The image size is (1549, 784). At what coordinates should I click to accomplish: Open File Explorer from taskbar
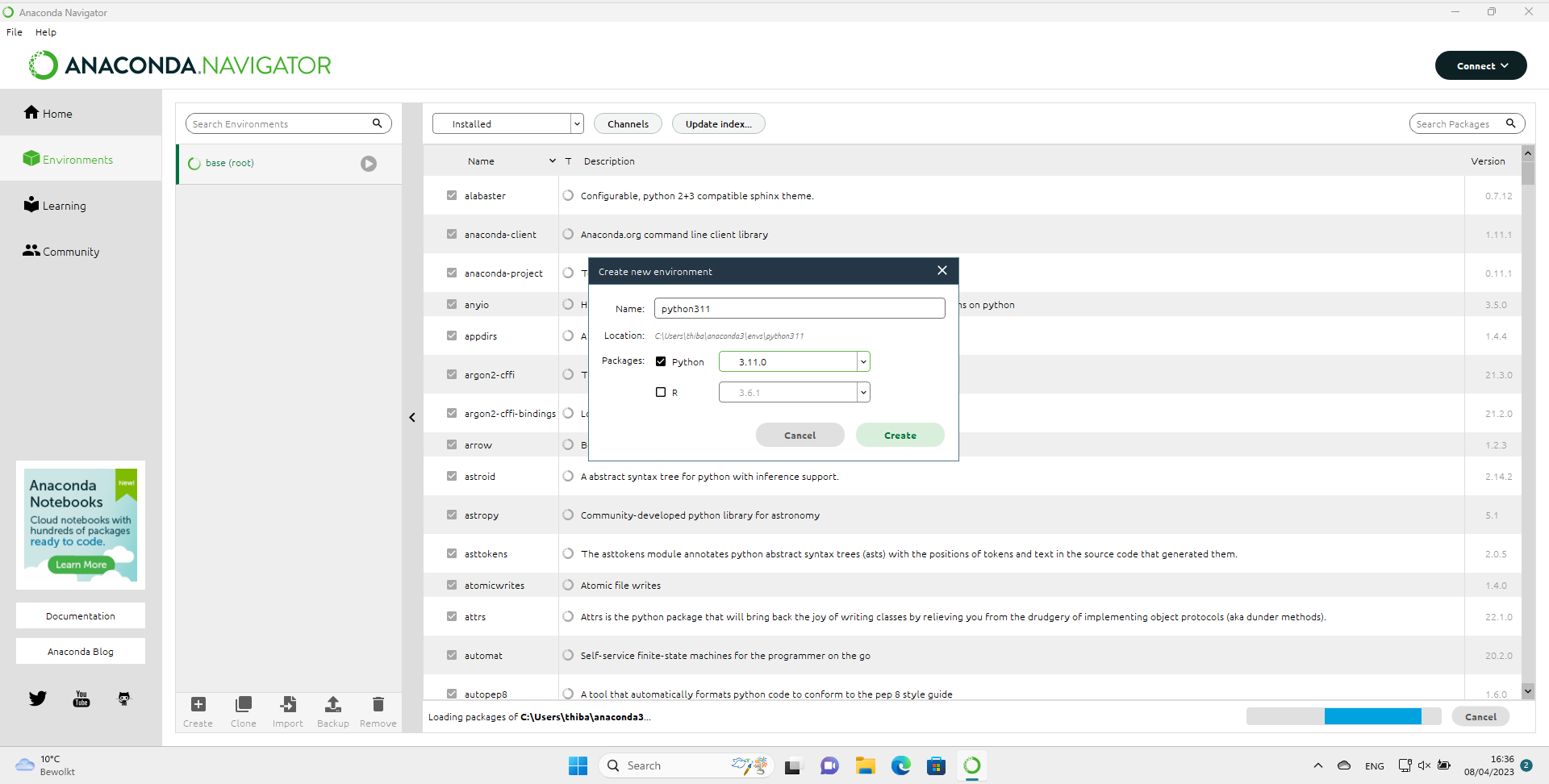(866, 765)
